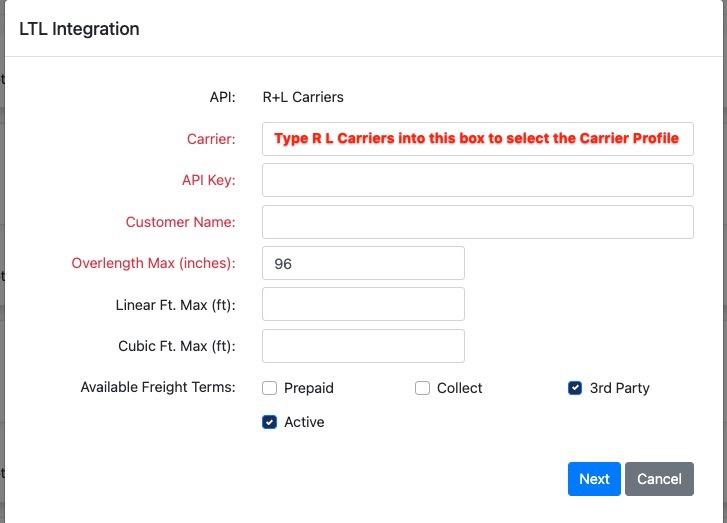Focus the Cubic Ft. Max input
Viewport: 727px width, 523px height.
pos(363,346)
